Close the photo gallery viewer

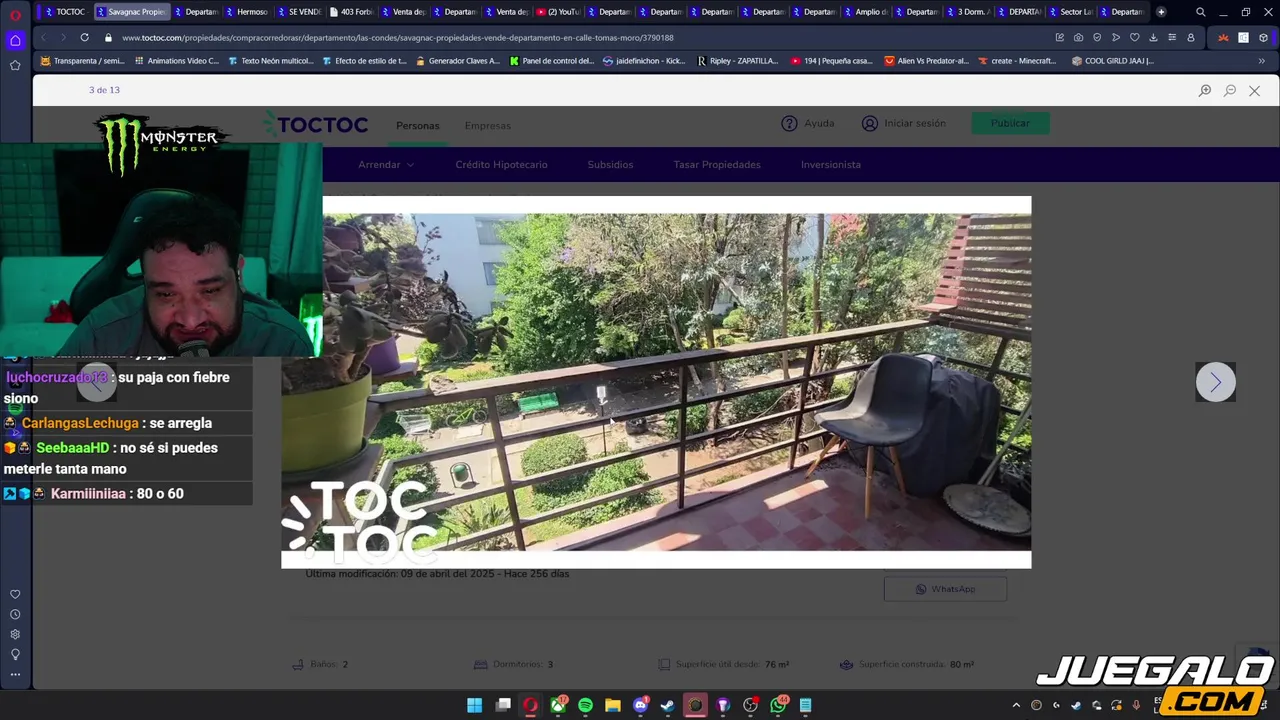[1254, 90]
